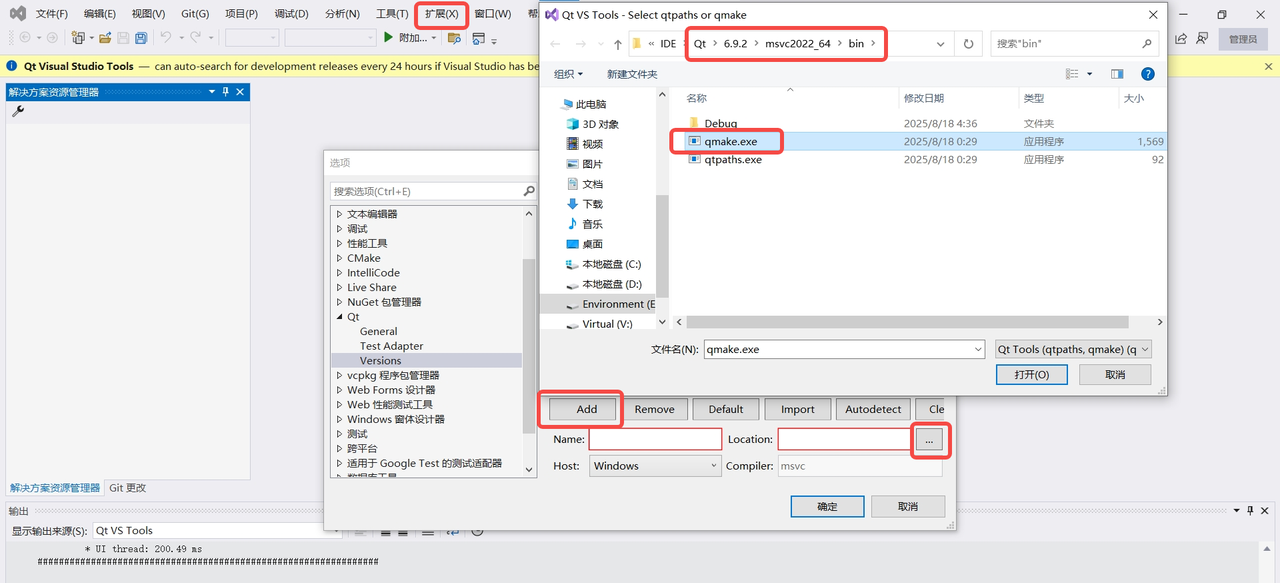The width and height of the screenshot is (1280, 583).
Task: Open the 扩展(X) menu
Action: [x=441, y=14]
